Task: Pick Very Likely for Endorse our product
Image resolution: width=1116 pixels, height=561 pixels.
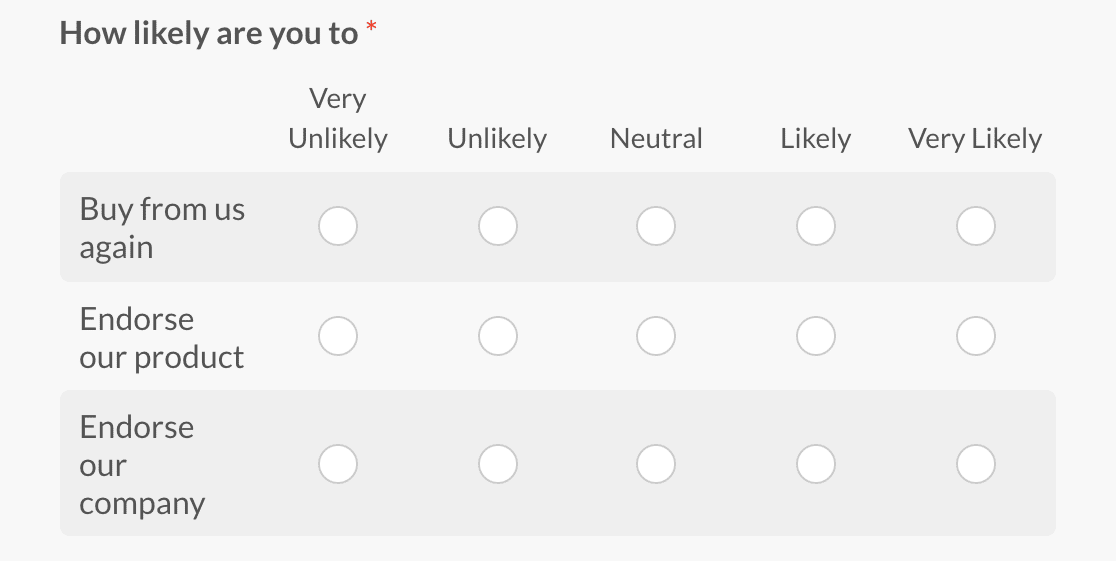Action: tap(975, 337)
